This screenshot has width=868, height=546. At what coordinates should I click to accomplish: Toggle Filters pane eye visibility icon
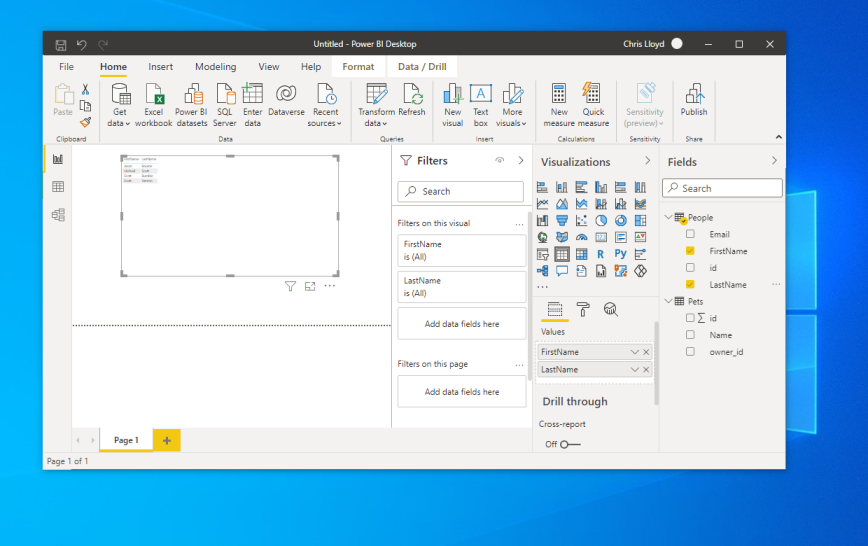pyautogui.click(x=500, y=161)
